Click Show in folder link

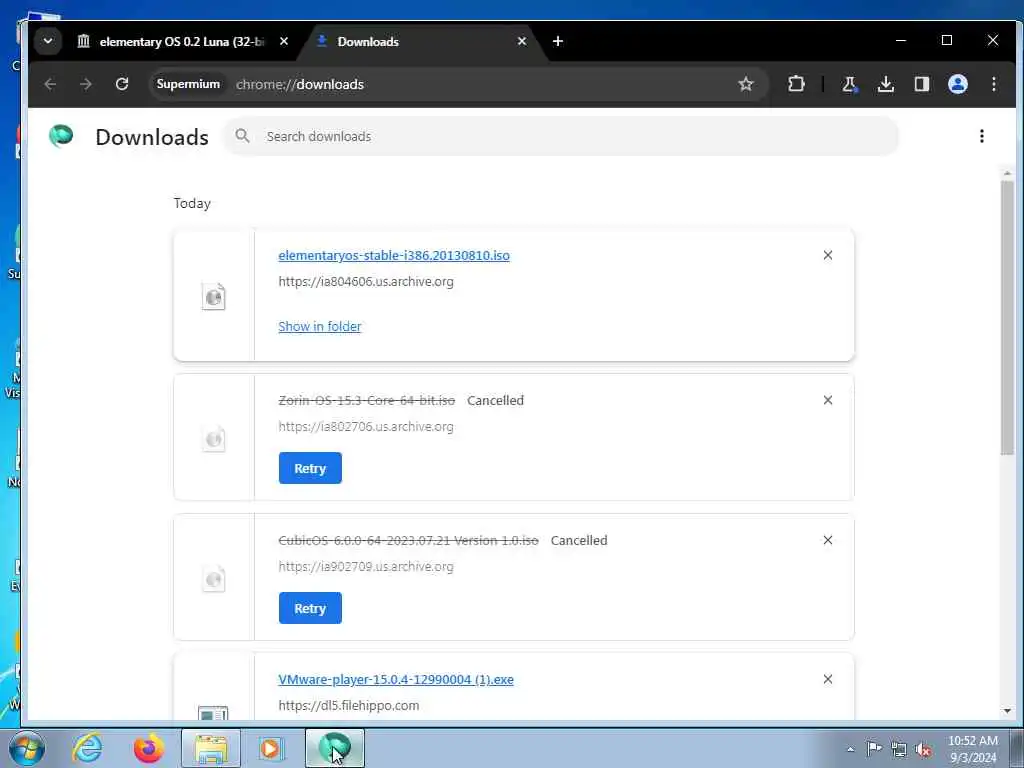pos(319,327)
